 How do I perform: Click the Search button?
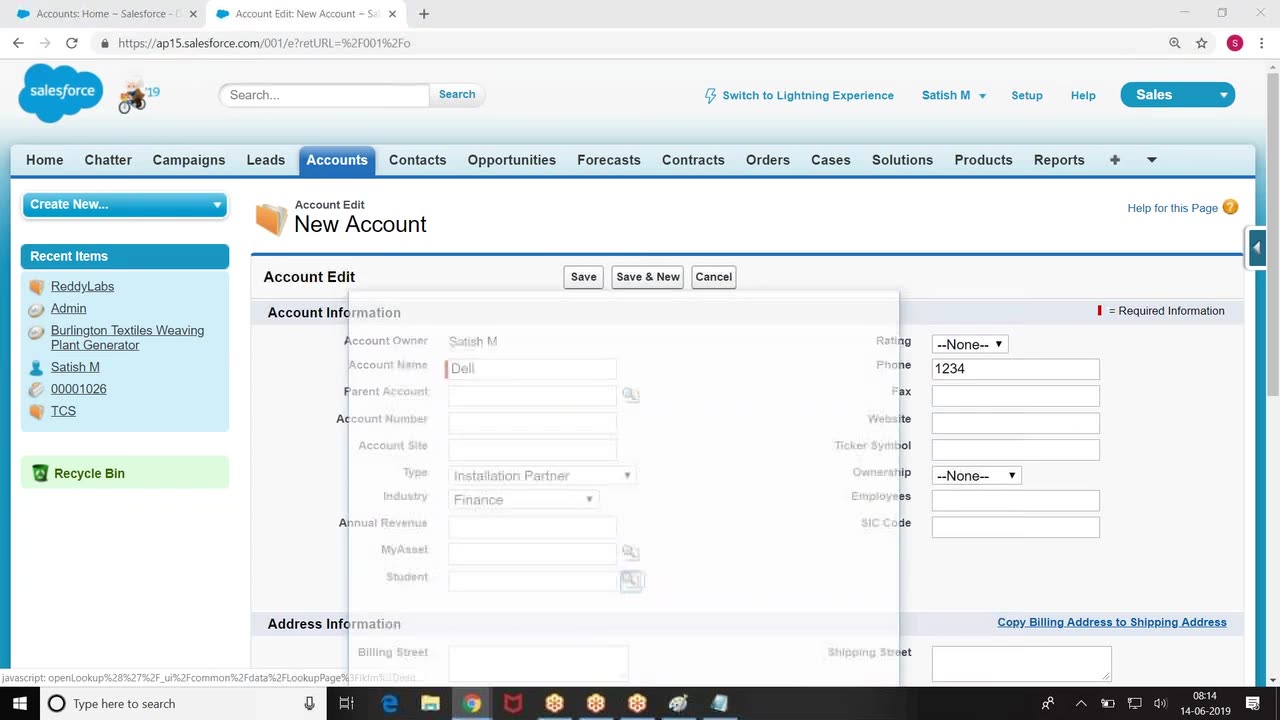[457, 95]
